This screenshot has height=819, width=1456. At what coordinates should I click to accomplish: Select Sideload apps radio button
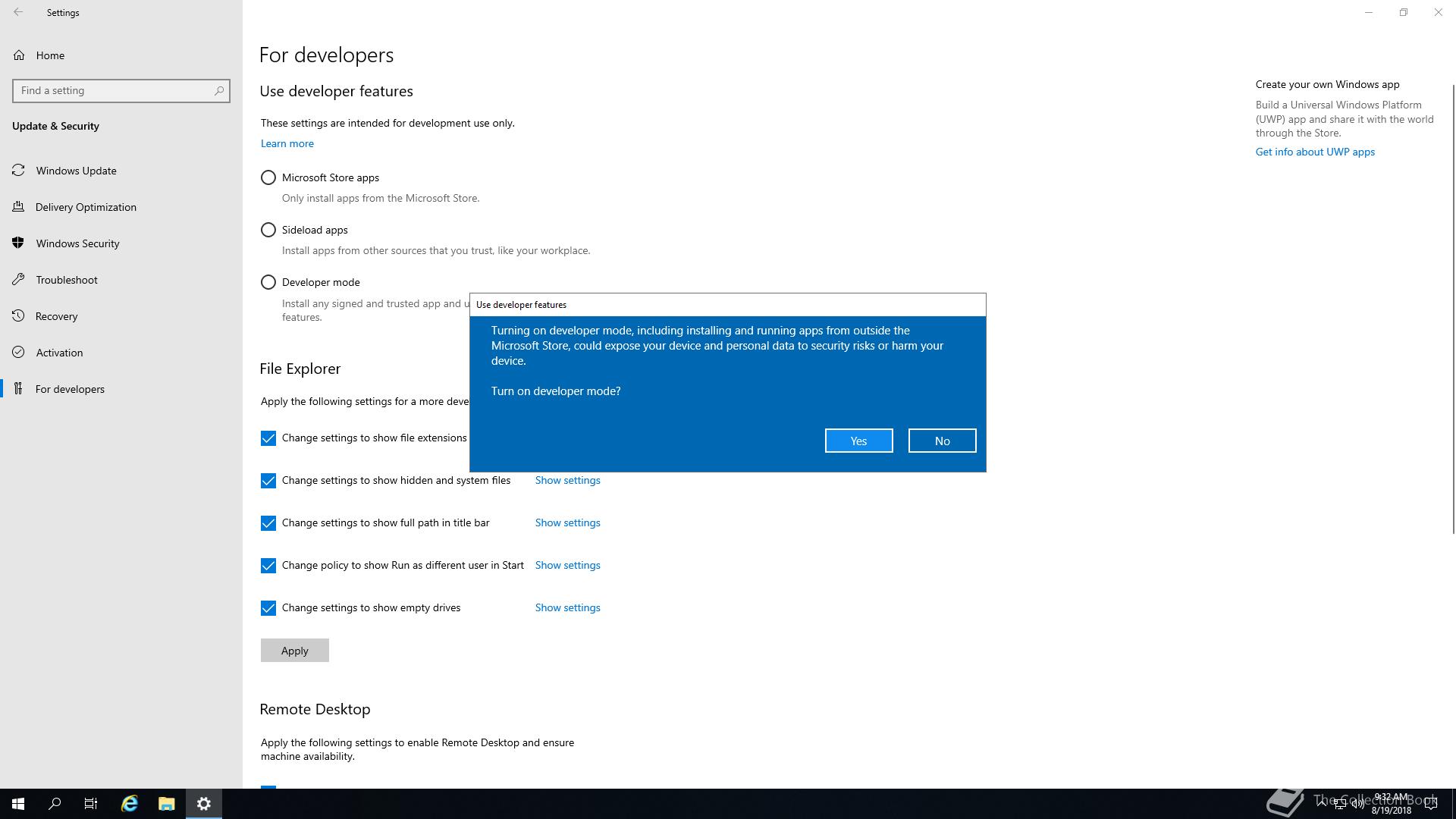point(268,230)
